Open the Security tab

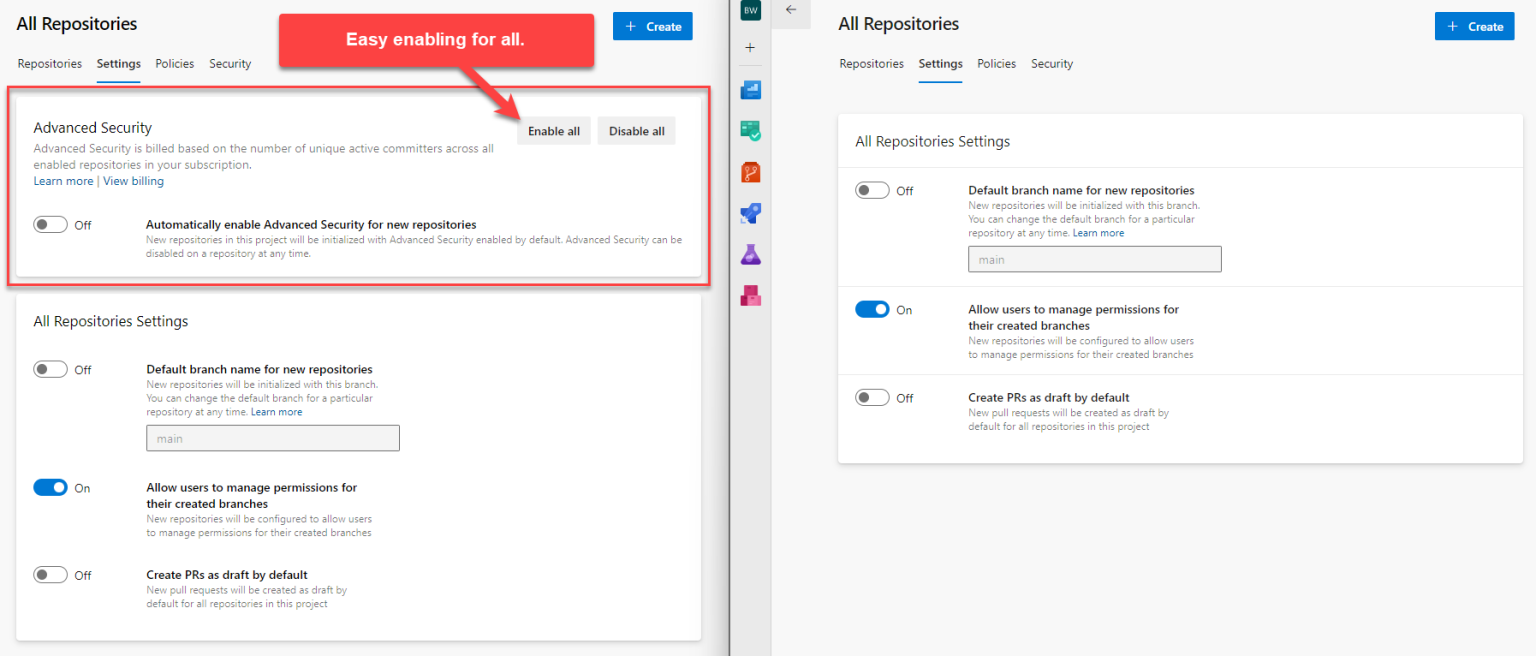(x=229, y=63)
